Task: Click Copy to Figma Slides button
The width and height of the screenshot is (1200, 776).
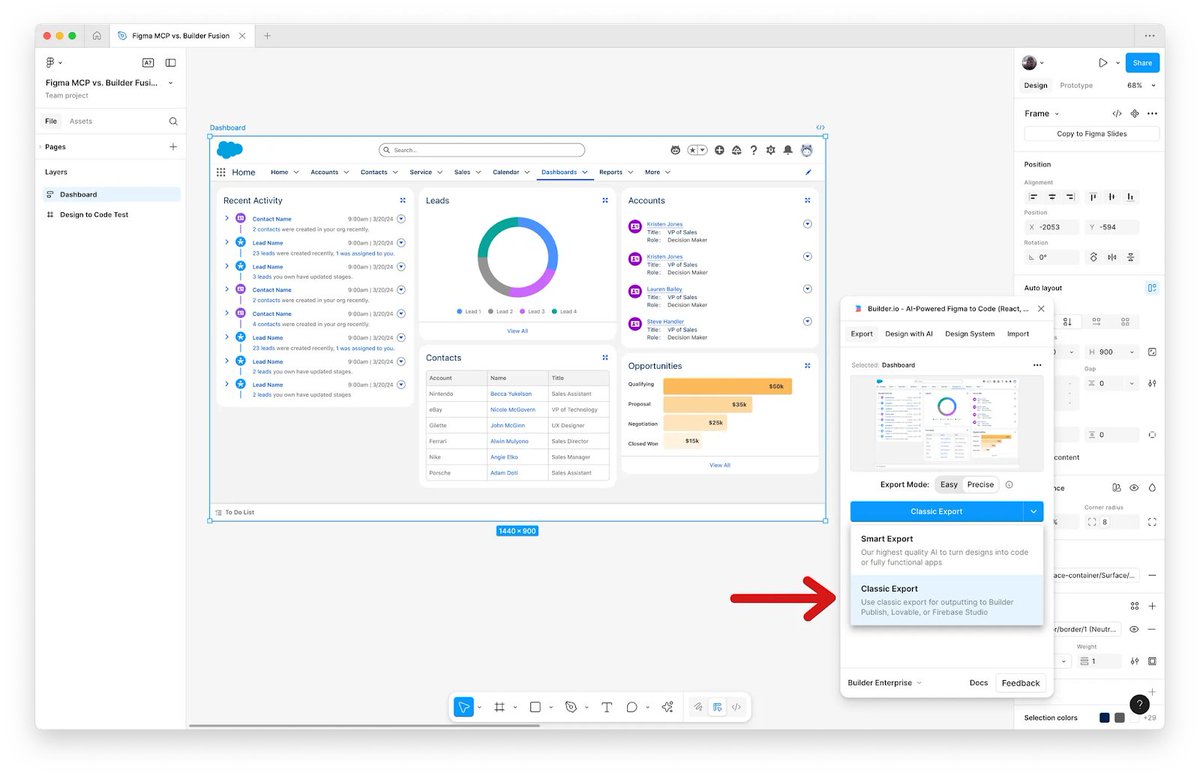Action: click(1092, 134)
